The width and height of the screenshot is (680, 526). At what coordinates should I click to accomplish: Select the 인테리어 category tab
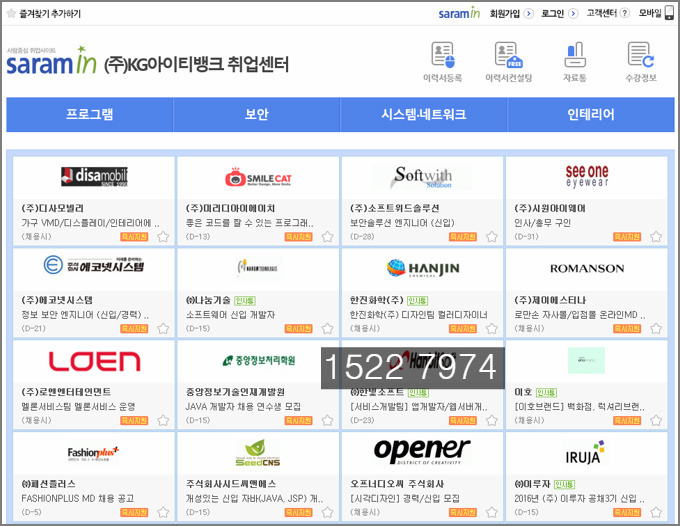591,114
